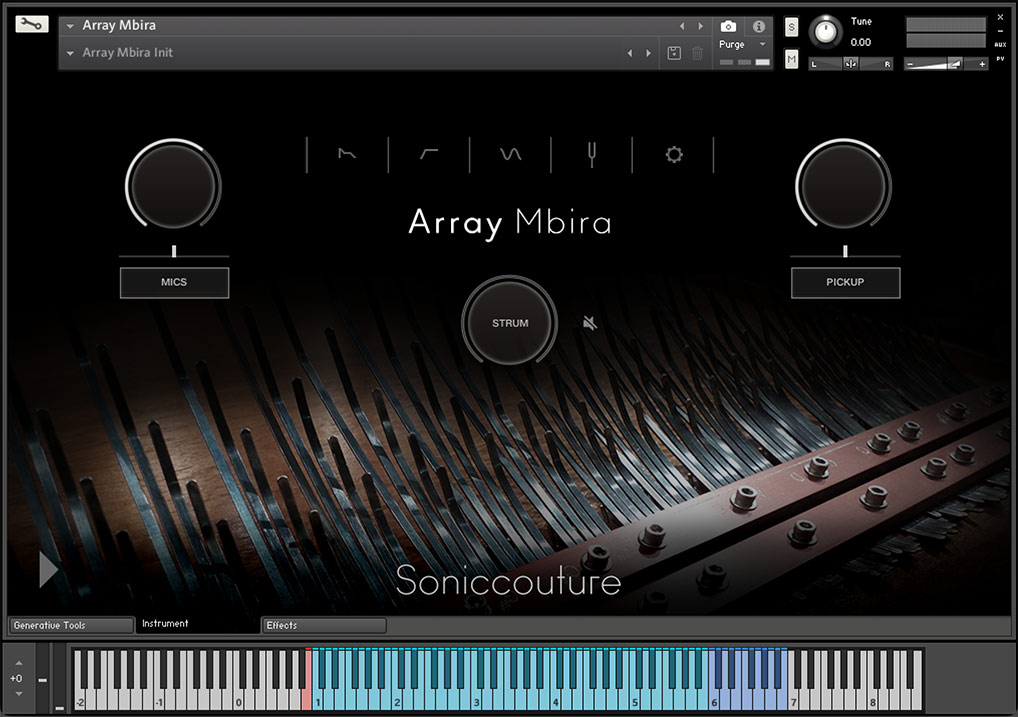This screenshot has width=1018, height=717.
Task: Click the Tune knob
Action: coord(826,33)
